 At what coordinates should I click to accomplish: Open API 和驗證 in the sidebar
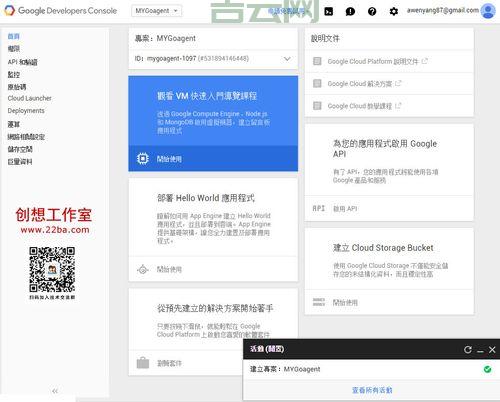click(23, 62)
